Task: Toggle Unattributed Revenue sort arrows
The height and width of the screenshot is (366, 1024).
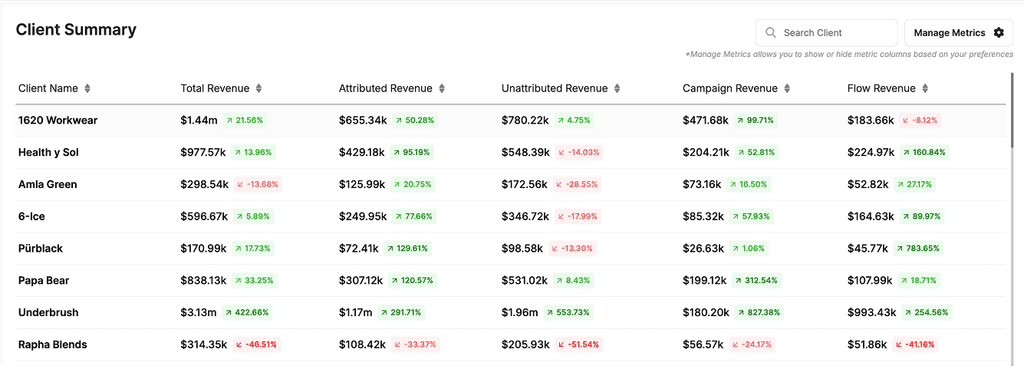Action: [x=617, y=88]
